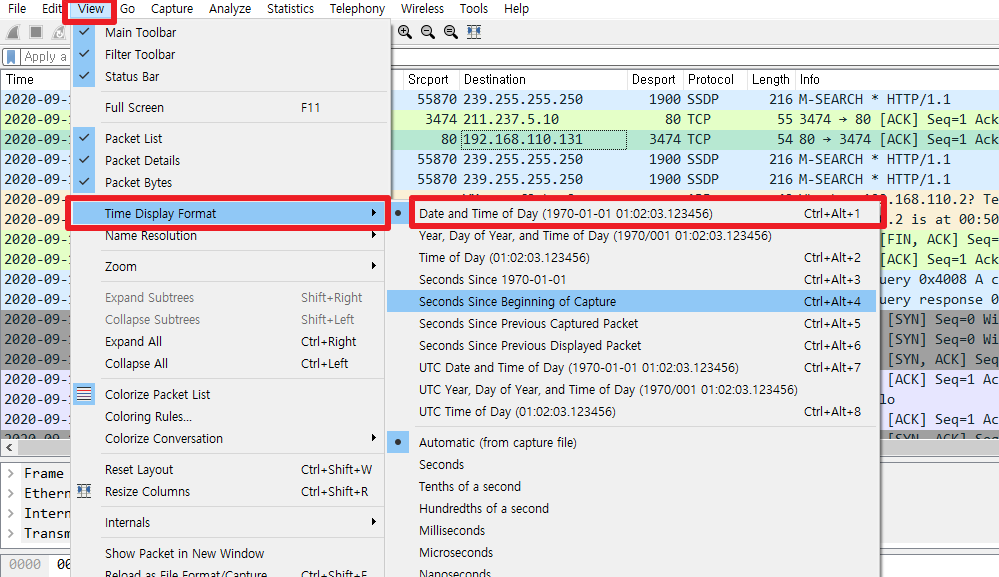Sort by the Protocol column header
Viewport: 999px width, 577px height.
tap(715, 80)
